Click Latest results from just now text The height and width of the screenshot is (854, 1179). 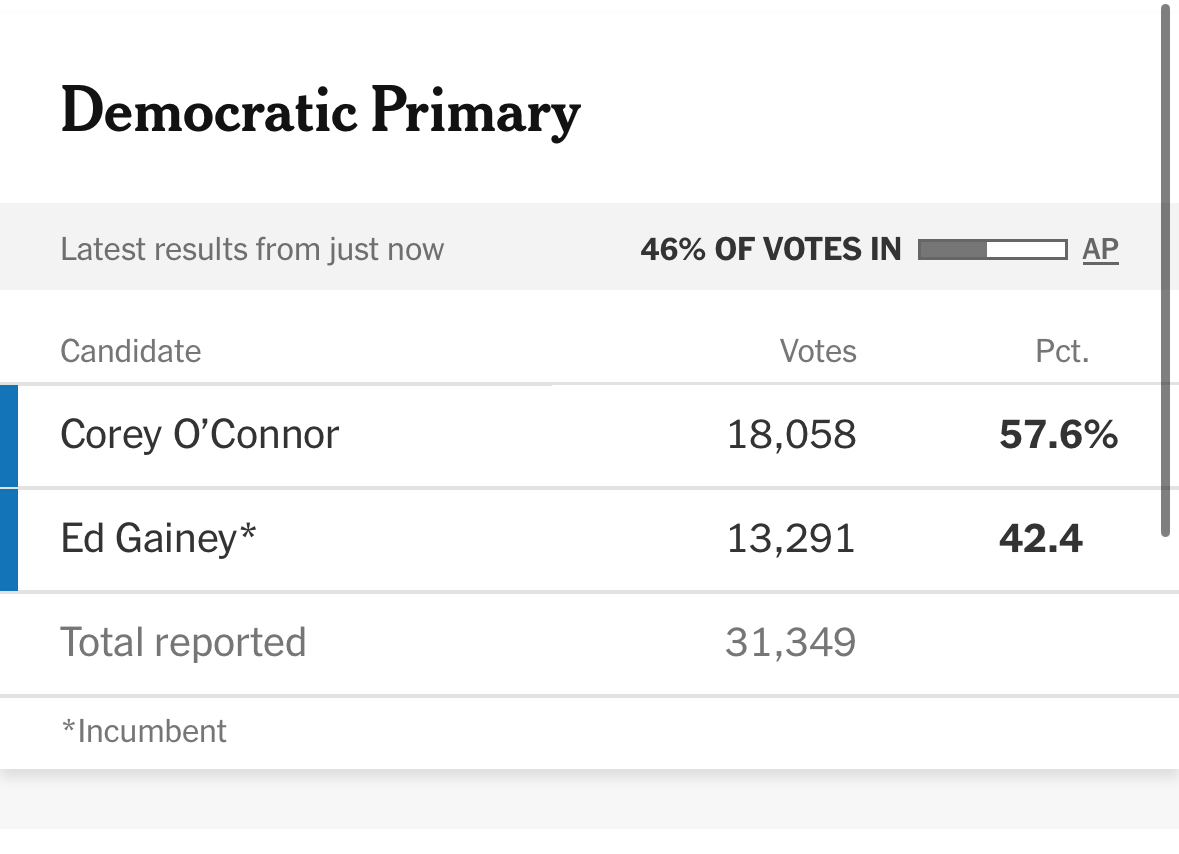252,249
